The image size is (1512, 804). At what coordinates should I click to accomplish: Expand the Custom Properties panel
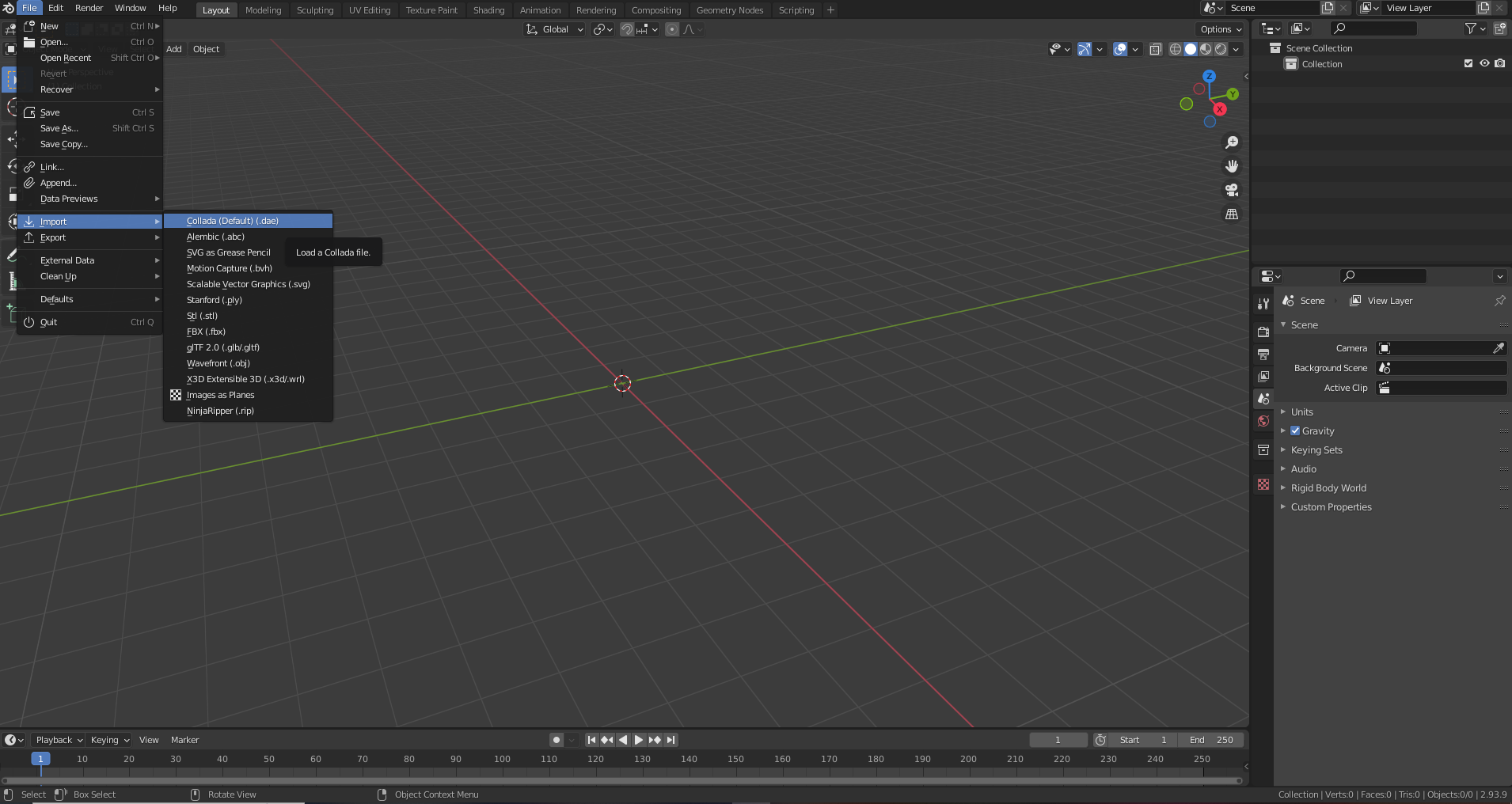1330,506
